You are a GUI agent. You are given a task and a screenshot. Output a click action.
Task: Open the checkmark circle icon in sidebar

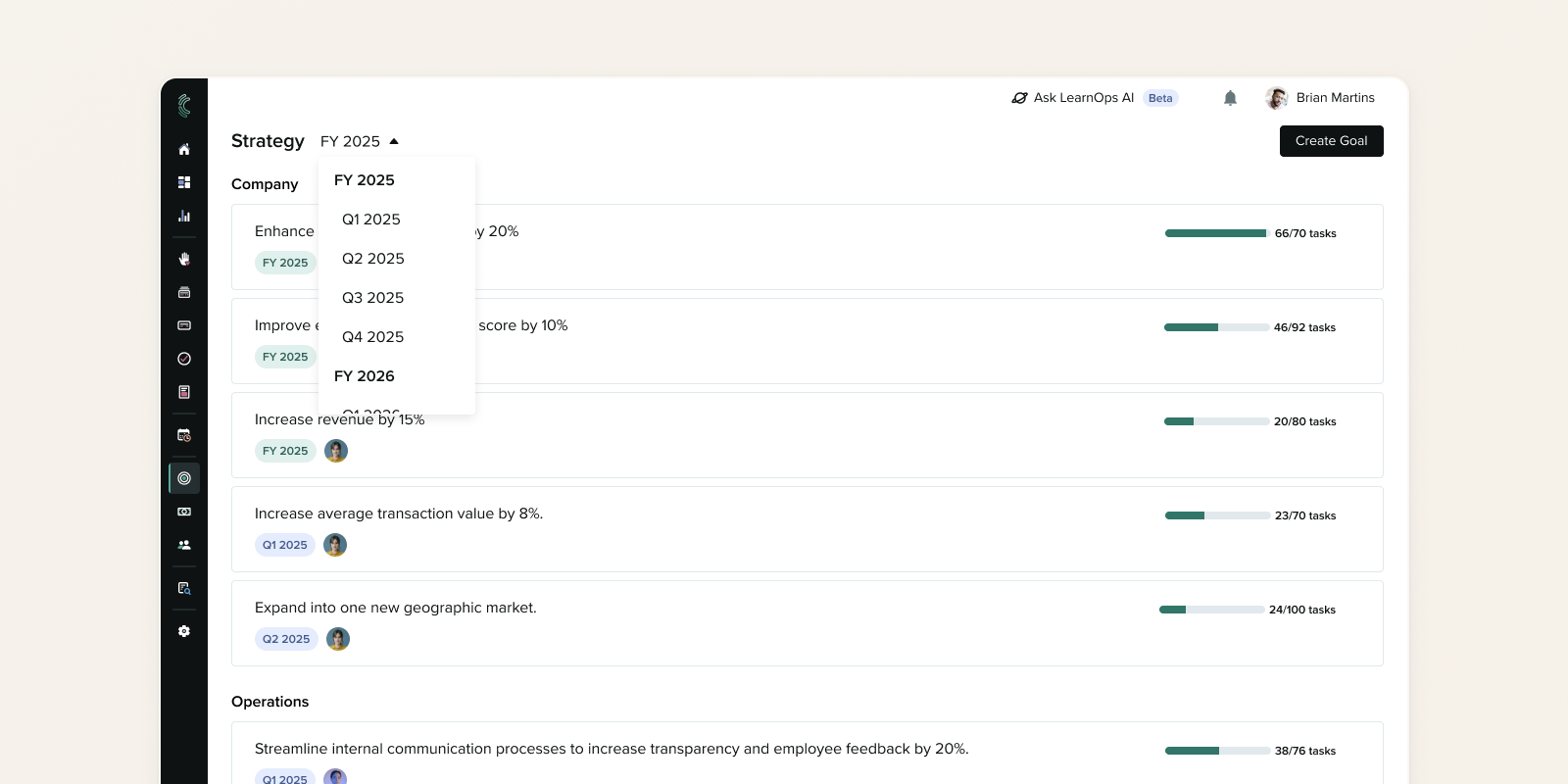(184, 359)
